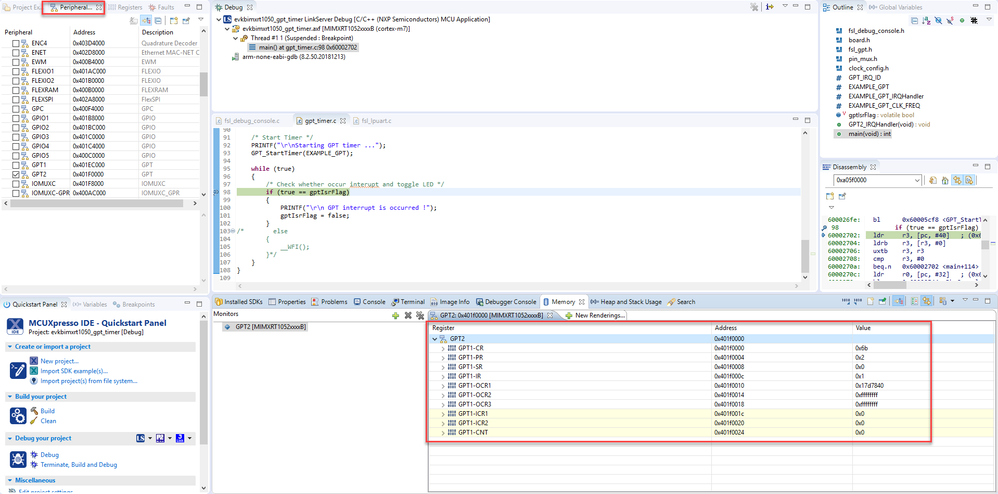Click the Terminate, Build and Debug link
The image size is (998, 494).
(x=79, y=465)
